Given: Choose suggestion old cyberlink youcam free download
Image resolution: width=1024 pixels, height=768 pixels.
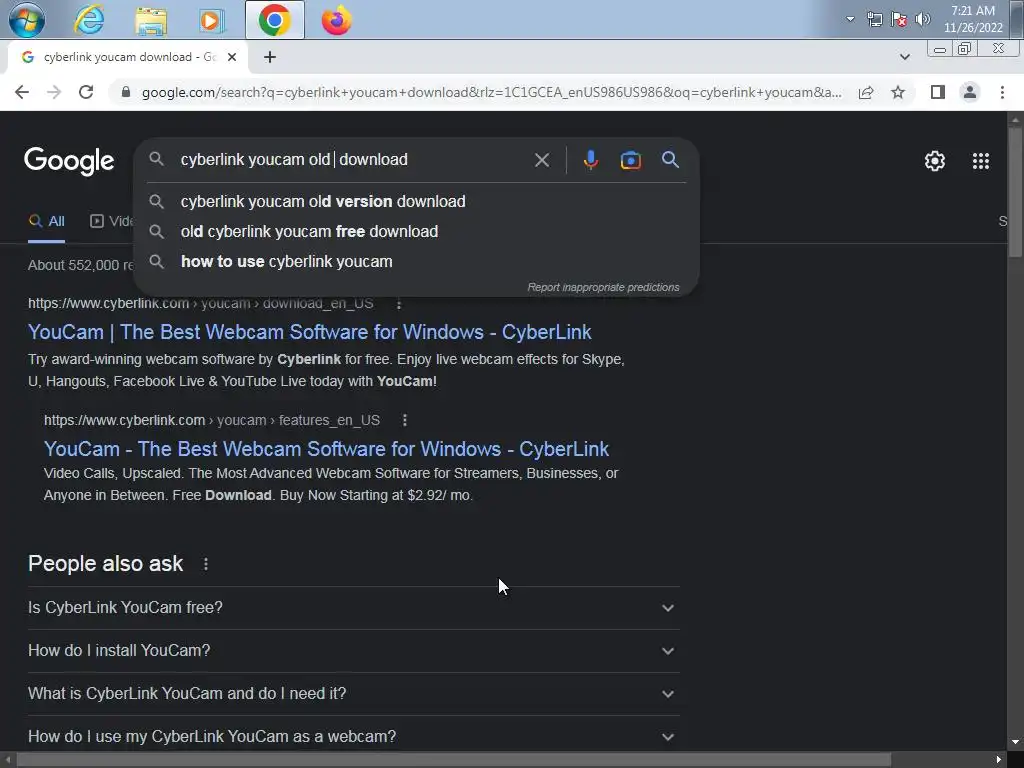Looking at the screenshot, I should (x=416, y=232).
